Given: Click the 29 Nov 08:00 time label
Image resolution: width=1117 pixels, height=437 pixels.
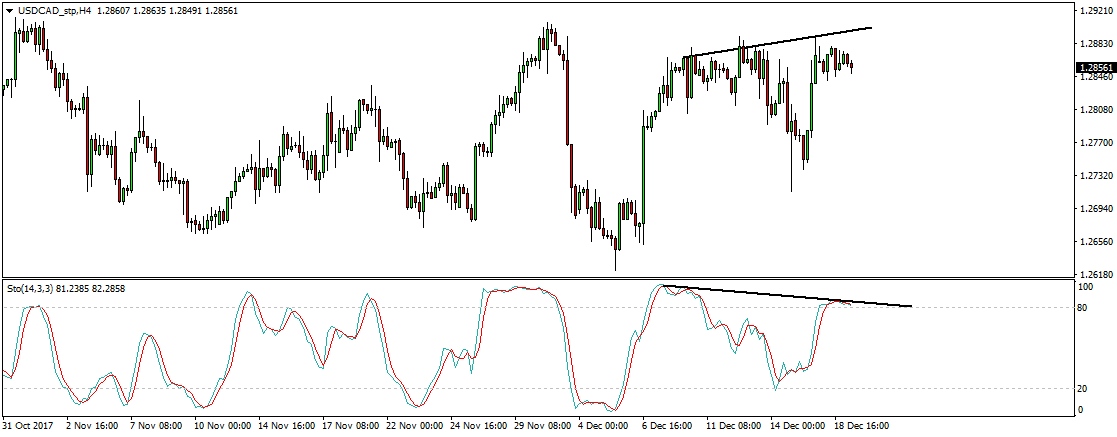Looking at the screenshot, I should pyautogui.click(x=543, y=426).
